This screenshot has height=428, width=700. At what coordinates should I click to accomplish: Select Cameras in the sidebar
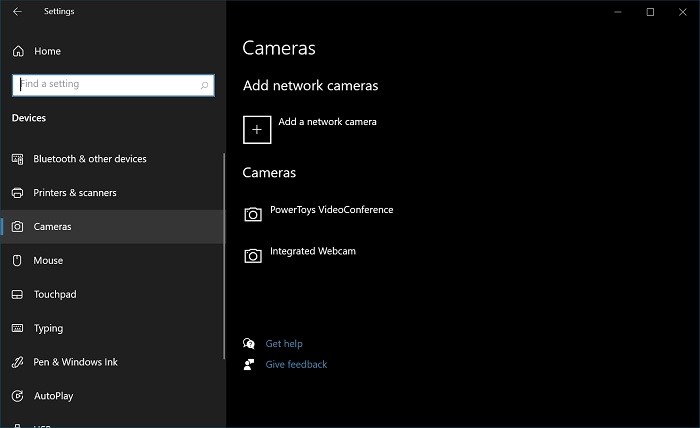(112, 227)
